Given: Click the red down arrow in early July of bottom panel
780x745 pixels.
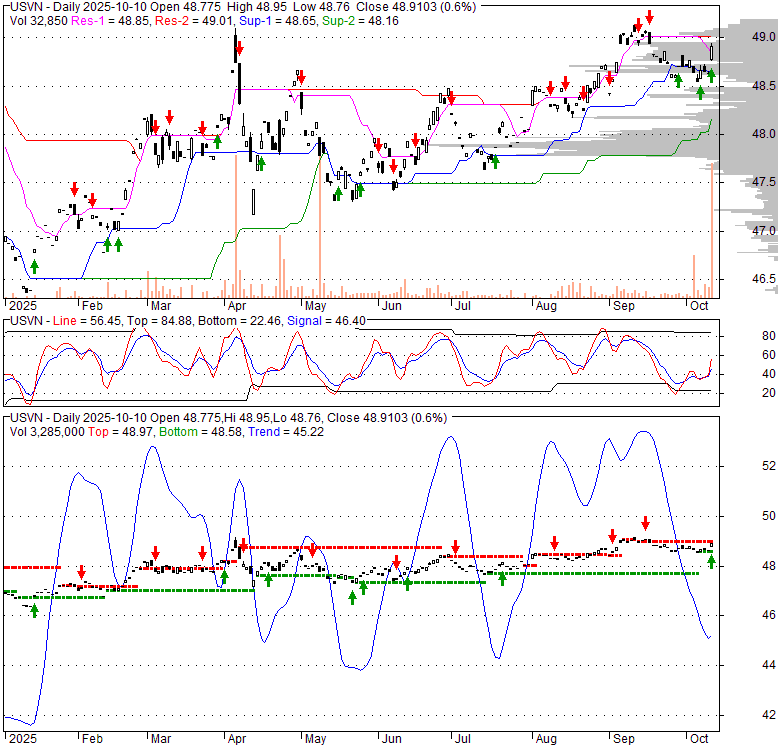Looking at the screenshot, I should [455, 546].
